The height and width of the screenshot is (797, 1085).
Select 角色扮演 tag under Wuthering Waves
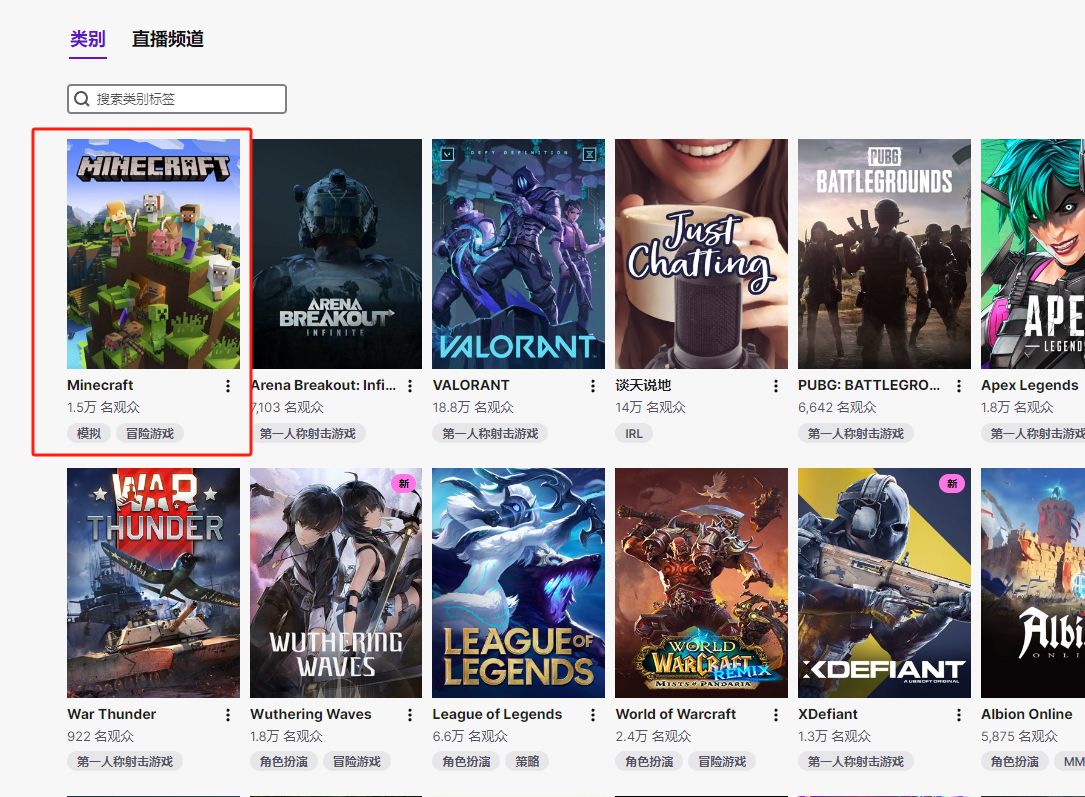pyautogui.click(x=284, y=762)
